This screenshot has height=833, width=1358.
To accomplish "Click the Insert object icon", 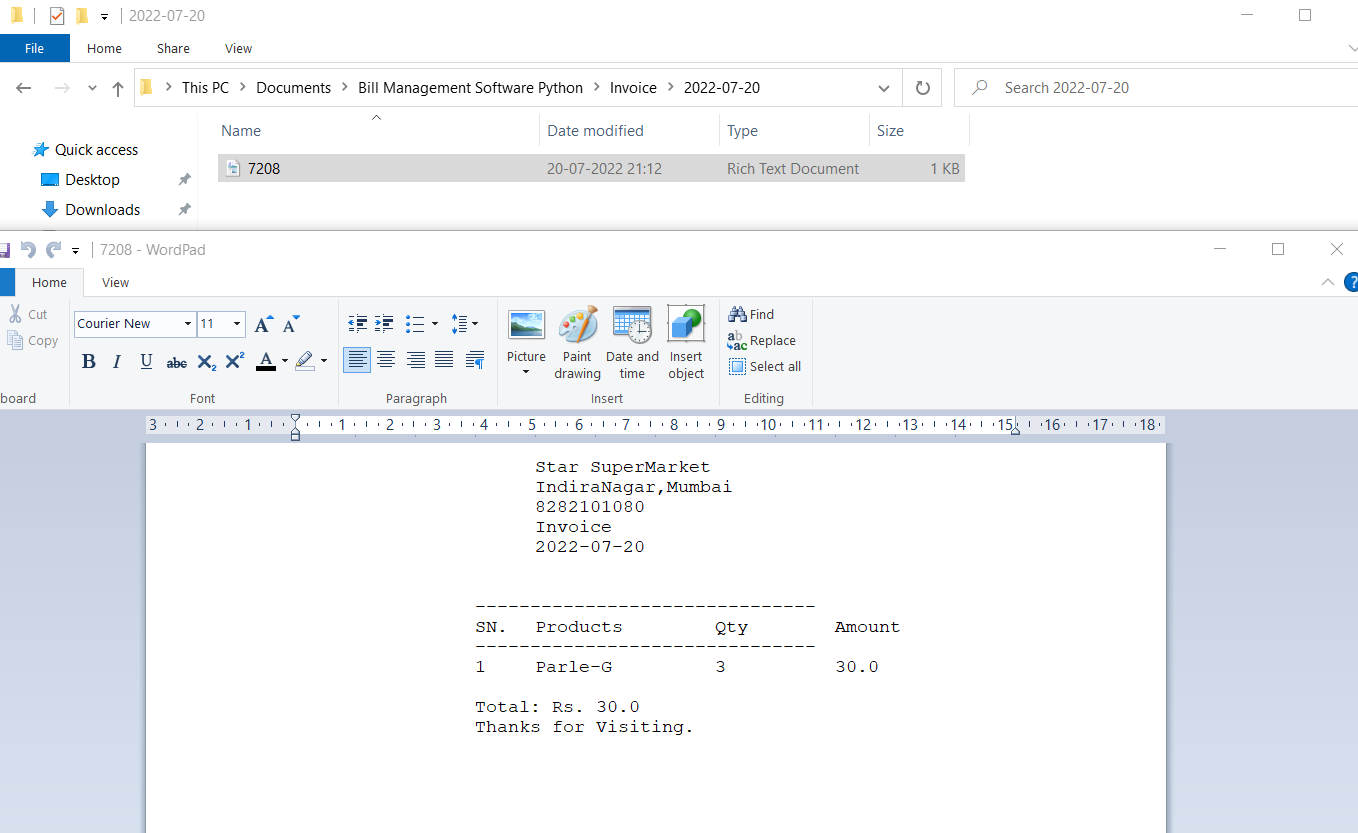I will coord(686,340).
